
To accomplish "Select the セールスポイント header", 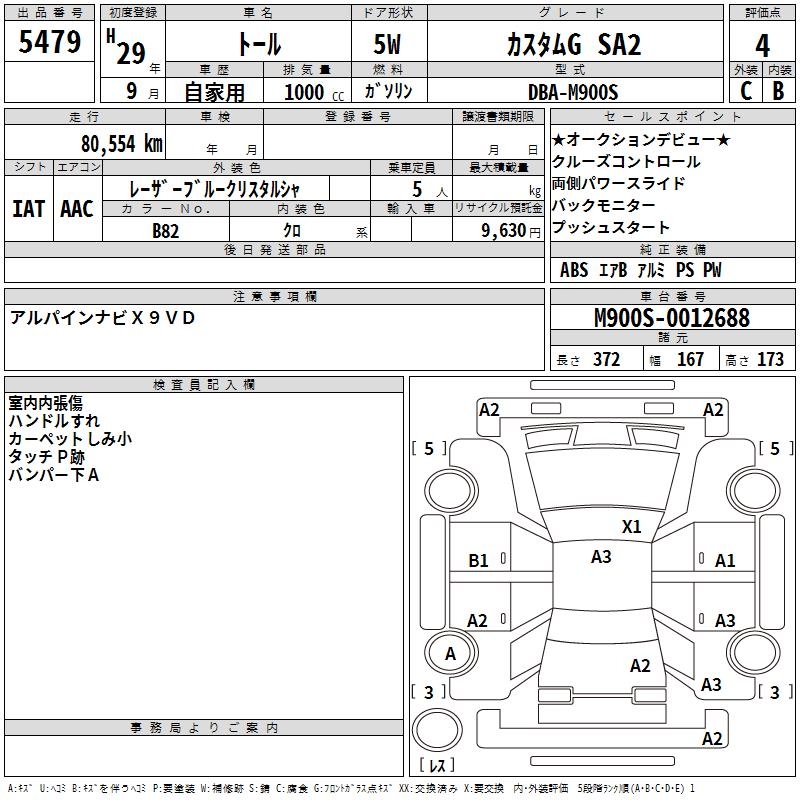I will click(x=672, y=116).
